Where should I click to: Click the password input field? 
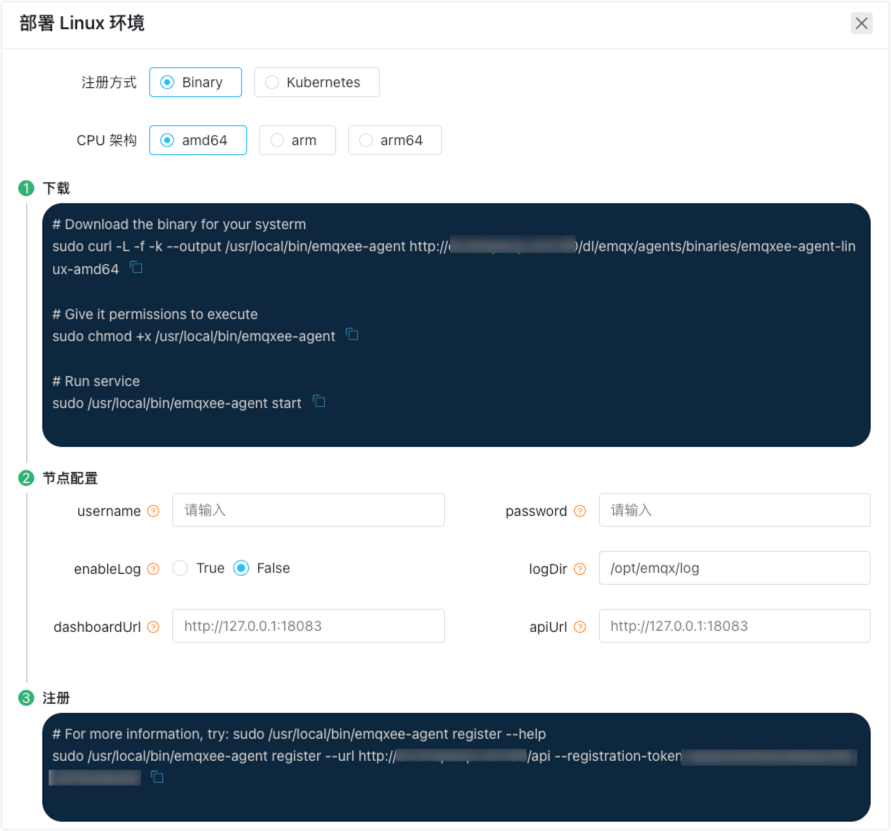tap(734, 510)
